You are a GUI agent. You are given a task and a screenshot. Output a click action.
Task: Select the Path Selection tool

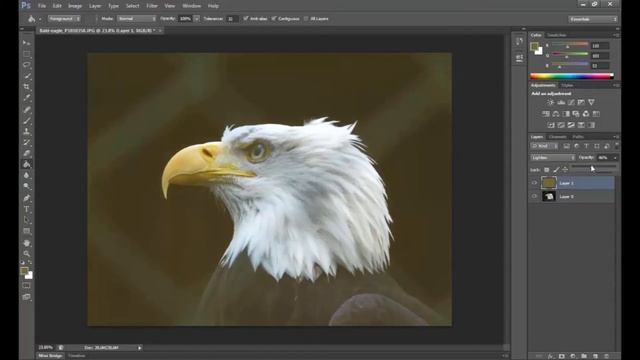click(x=27, y=220)
